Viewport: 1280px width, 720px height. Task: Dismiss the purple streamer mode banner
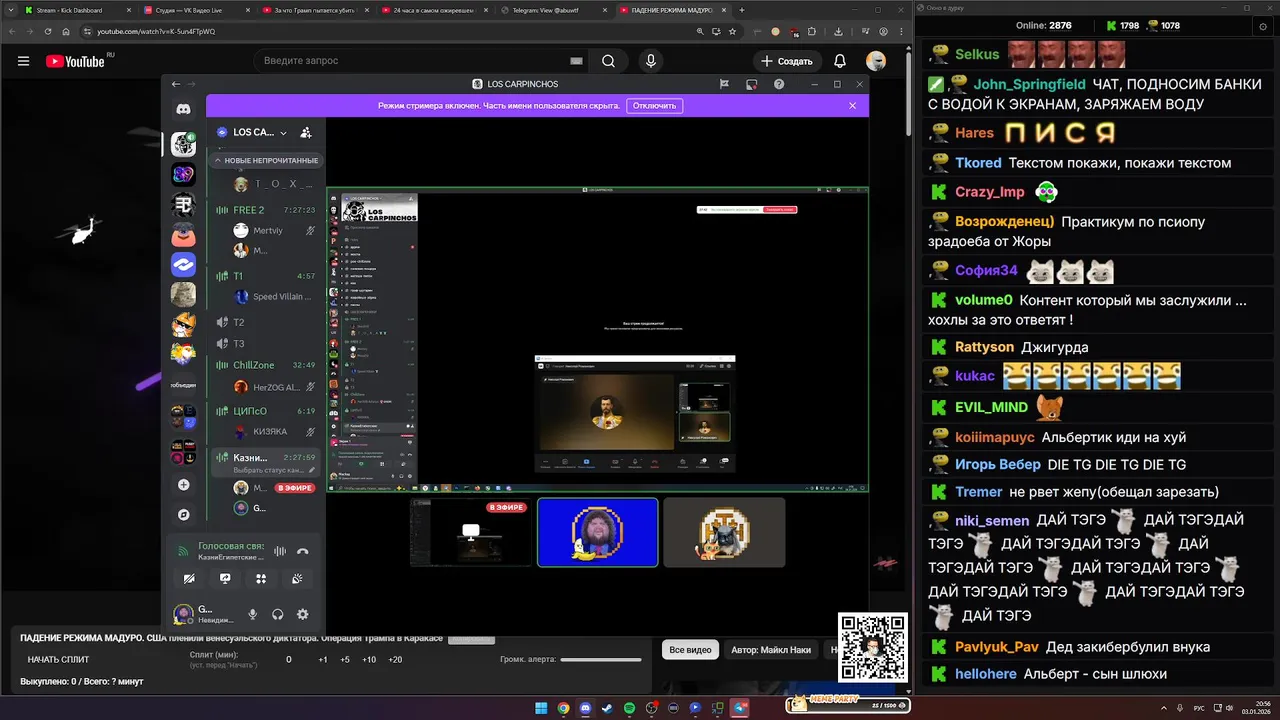(852, 105)
